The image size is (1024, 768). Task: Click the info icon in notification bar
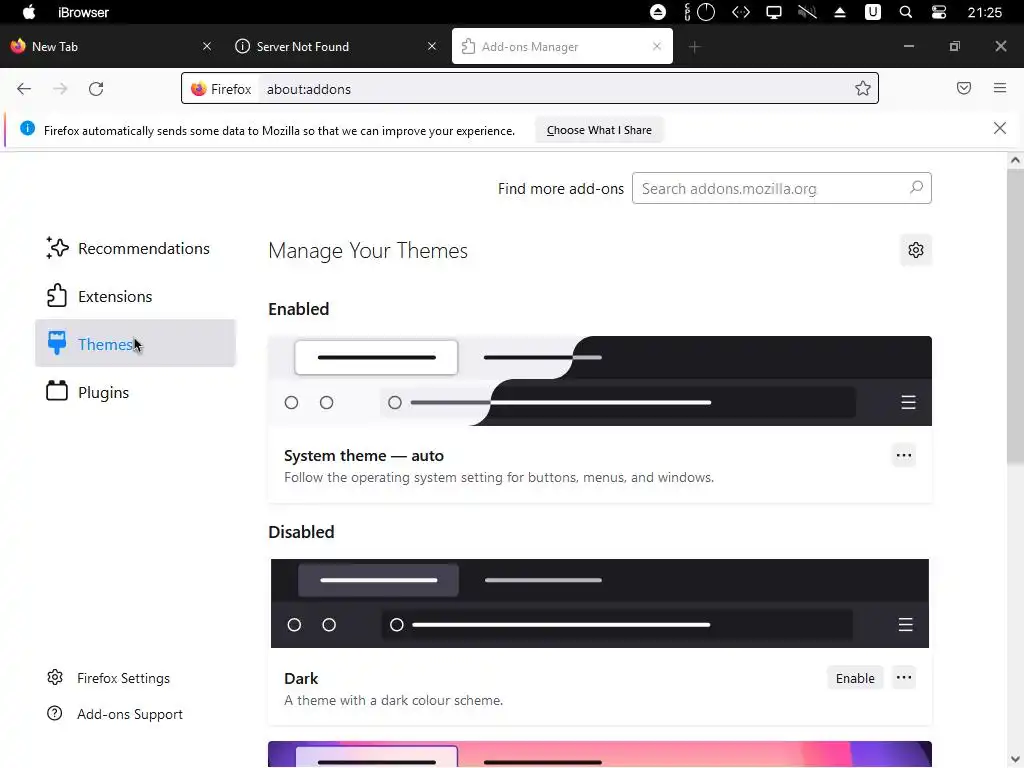(27, 129)
